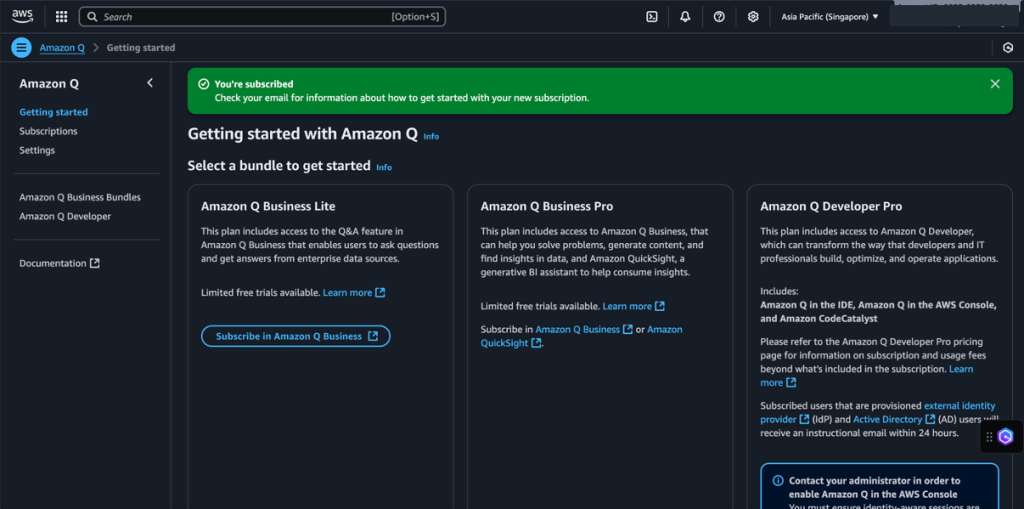
Task: Click the Amazon Q sidebar title
Action: (x=49, y=84)
